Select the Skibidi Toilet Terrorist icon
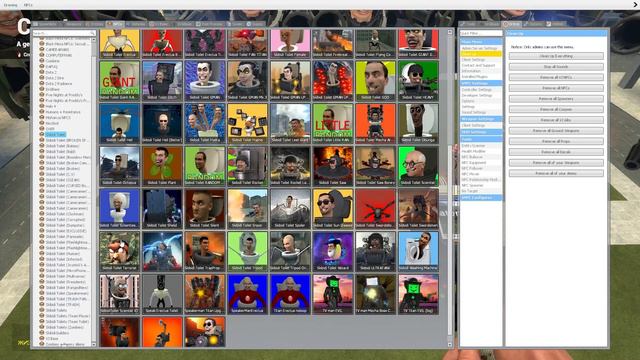This screenshot has height=360, width=640. pos(119,251)
